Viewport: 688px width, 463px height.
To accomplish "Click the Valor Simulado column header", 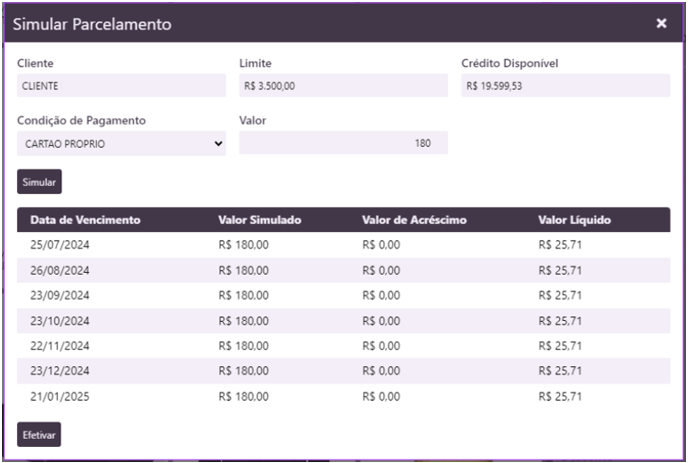I will 260,220.
